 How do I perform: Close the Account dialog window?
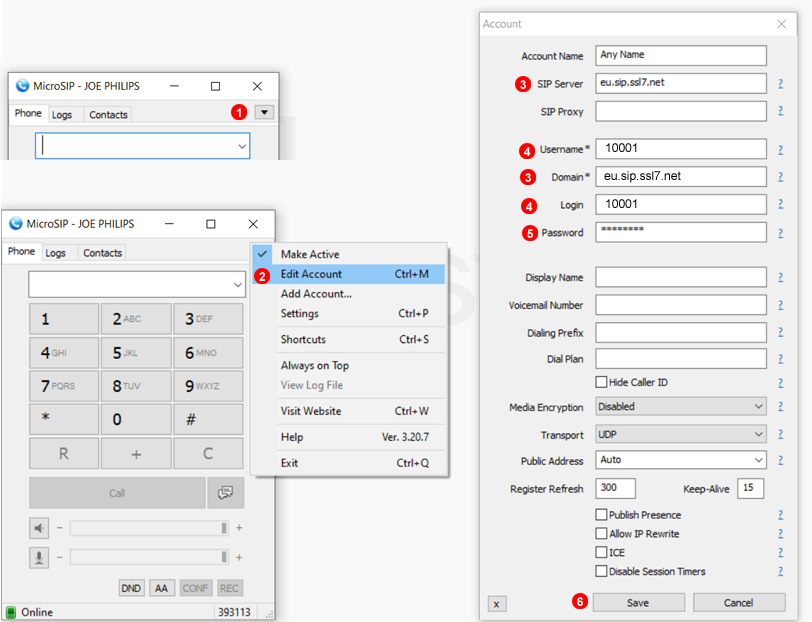[x=781, y=24]
